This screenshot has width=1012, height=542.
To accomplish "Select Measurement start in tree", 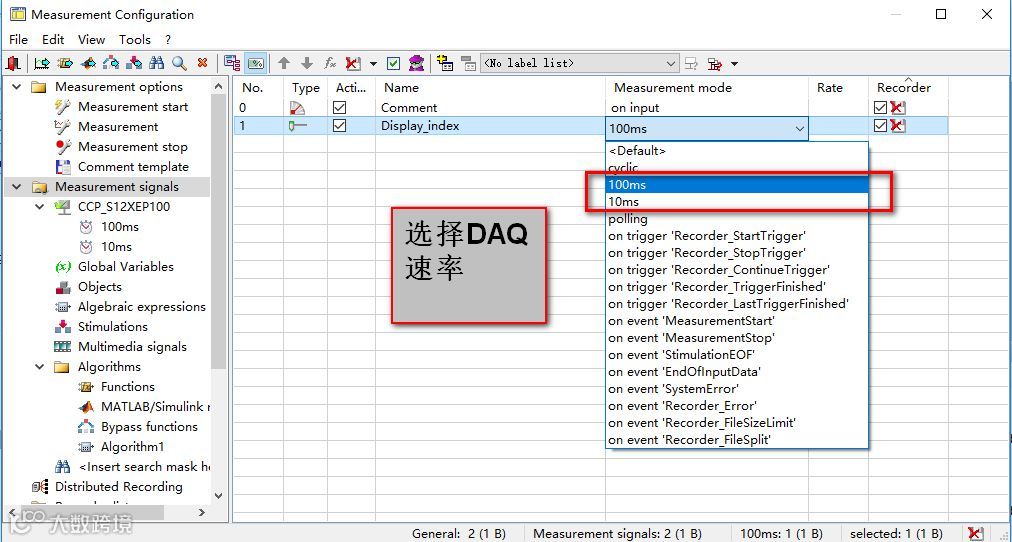I will point(133,106).
